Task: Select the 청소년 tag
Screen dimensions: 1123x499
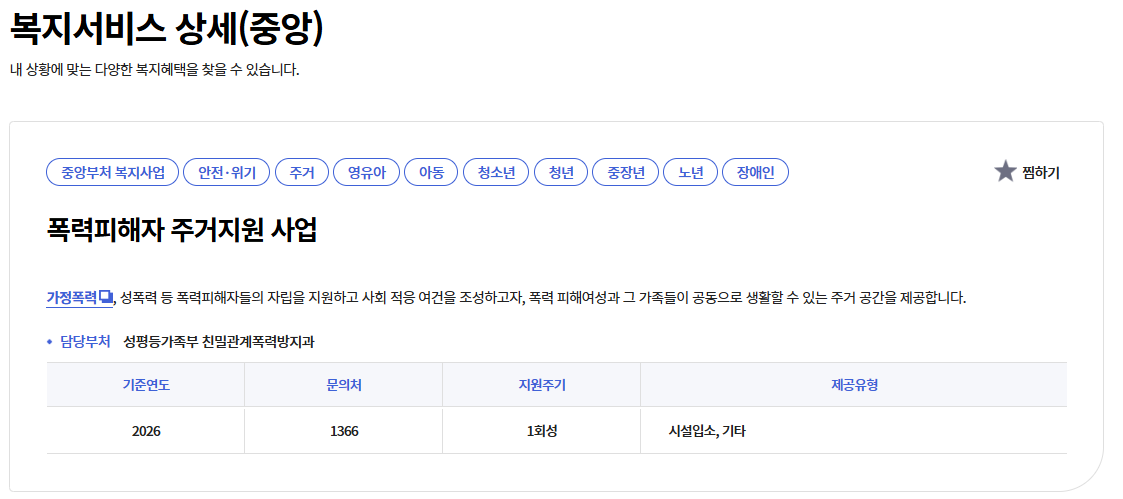Action: click(496, 173)
